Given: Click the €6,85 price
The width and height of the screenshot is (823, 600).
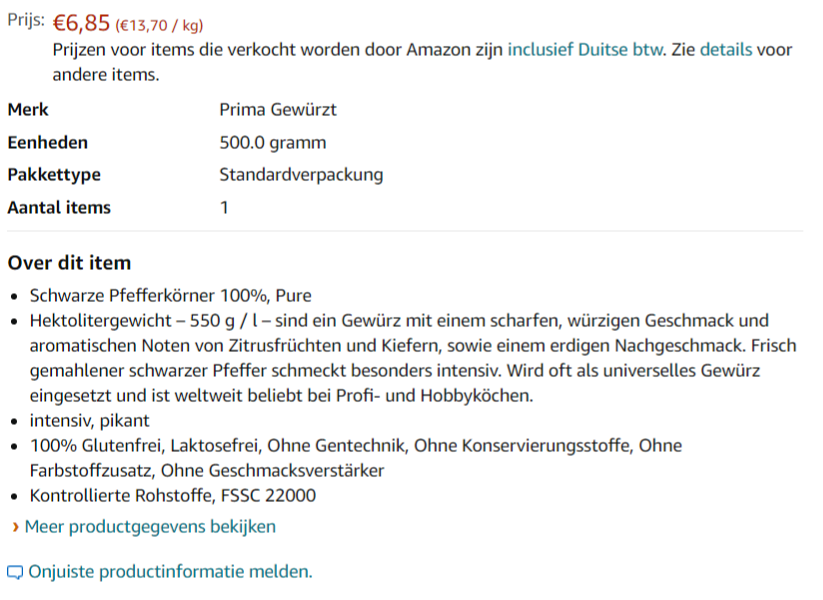Looking at the screenshot, I should (x=81, y=23).
